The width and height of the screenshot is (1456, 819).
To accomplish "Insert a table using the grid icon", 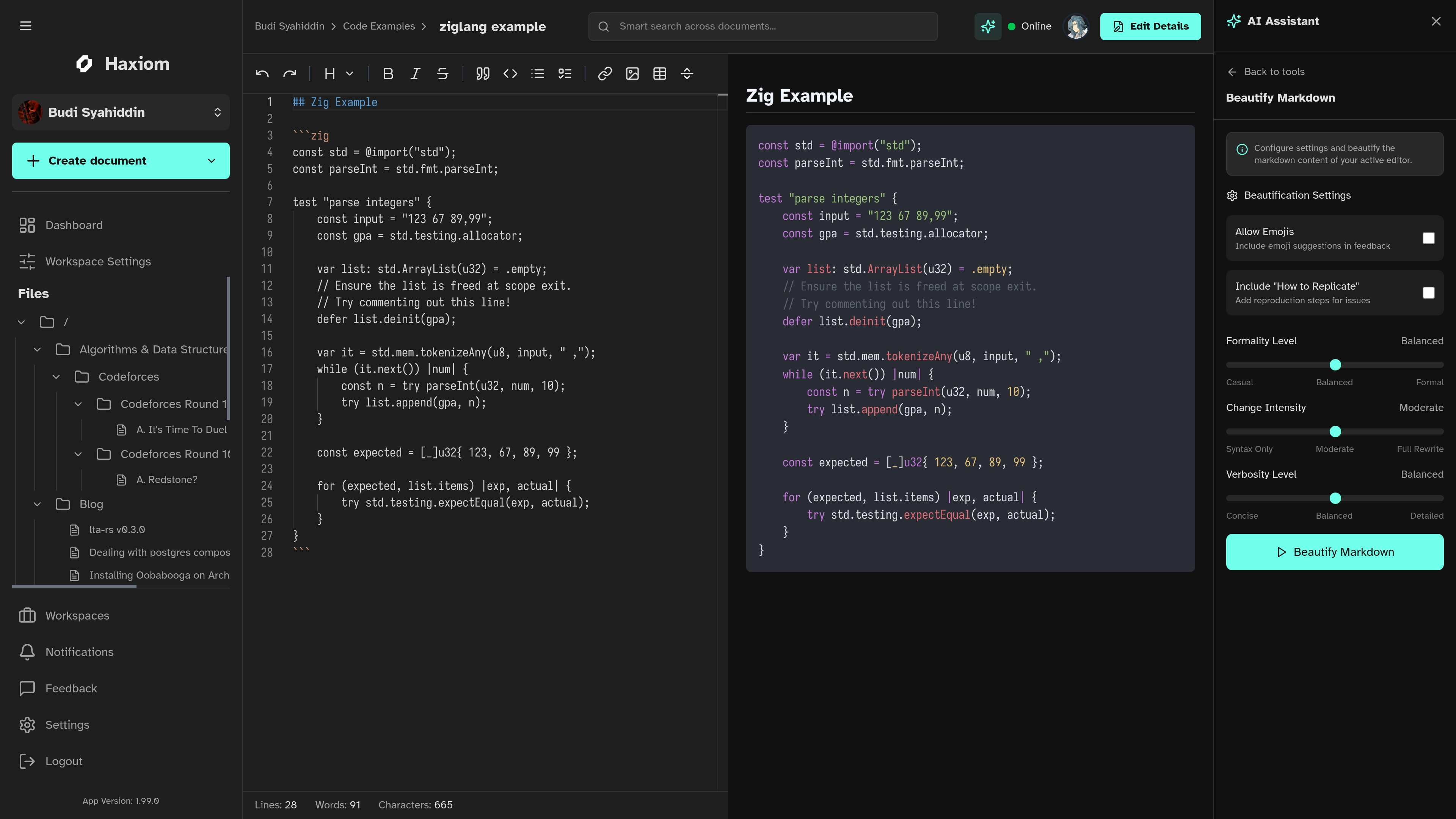I will [x=659, y=74].
